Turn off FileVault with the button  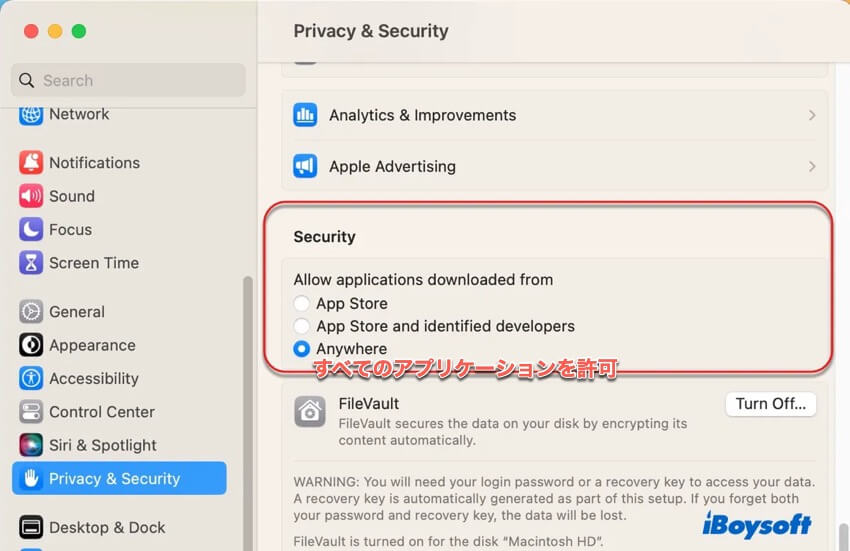770,404
